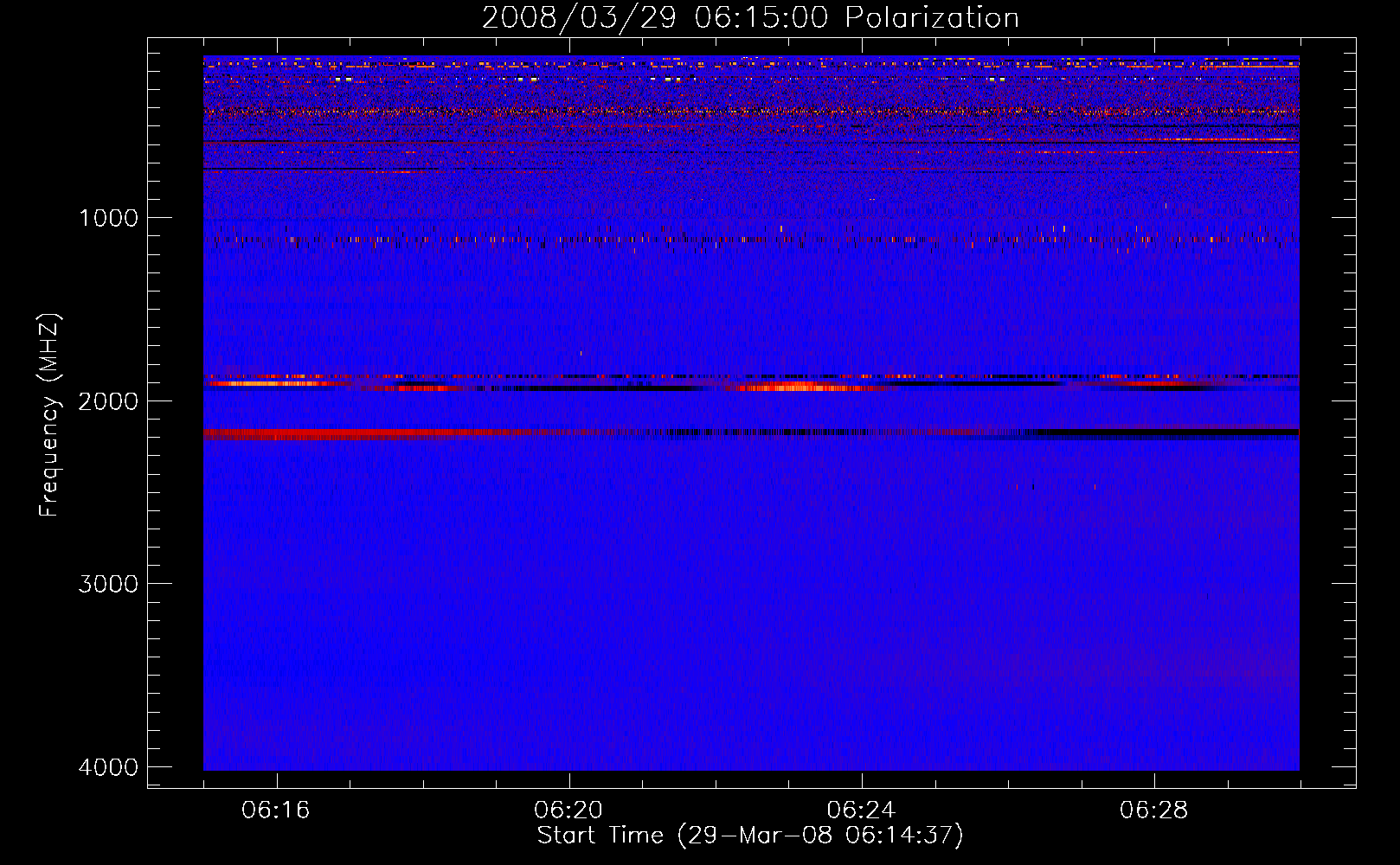Screen dimensions: 1400x865
Task: Select the 'Start Time (29-Mar-08 06:14:37)' label
Action: point(750,836)
